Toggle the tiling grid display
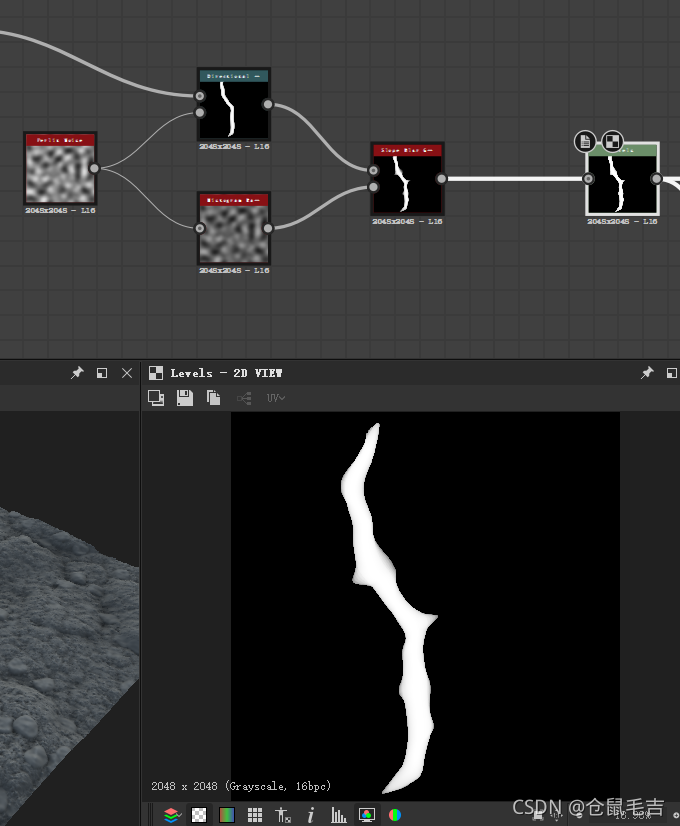This screenshot has height=826, width=680. (x=255, y=815)
